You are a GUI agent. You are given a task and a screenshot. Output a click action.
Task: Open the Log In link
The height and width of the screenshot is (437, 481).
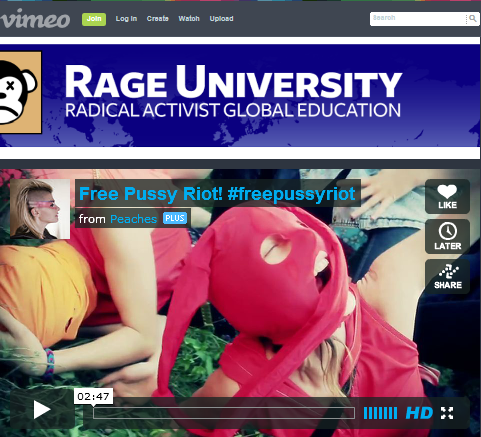click(126, 19)
